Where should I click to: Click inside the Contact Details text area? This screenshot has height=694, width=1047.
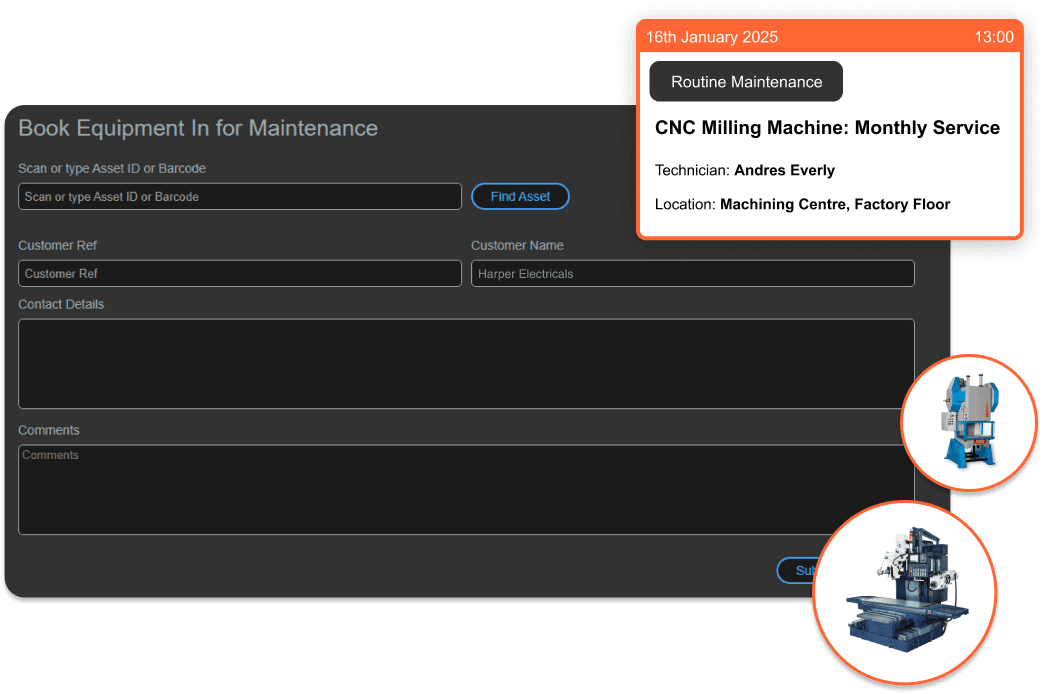point(466,364)
